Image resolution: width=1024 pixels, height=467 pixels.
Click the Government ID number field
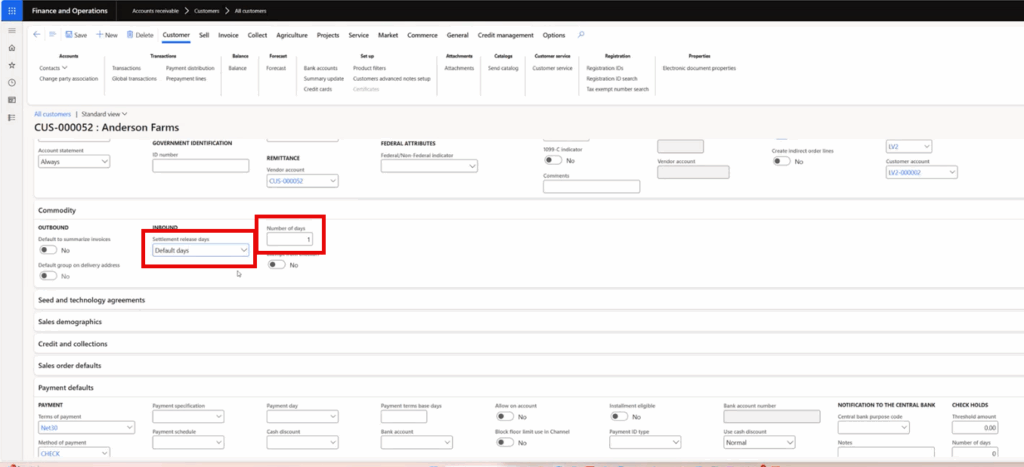pyautogui.click(x=200, y=166)
